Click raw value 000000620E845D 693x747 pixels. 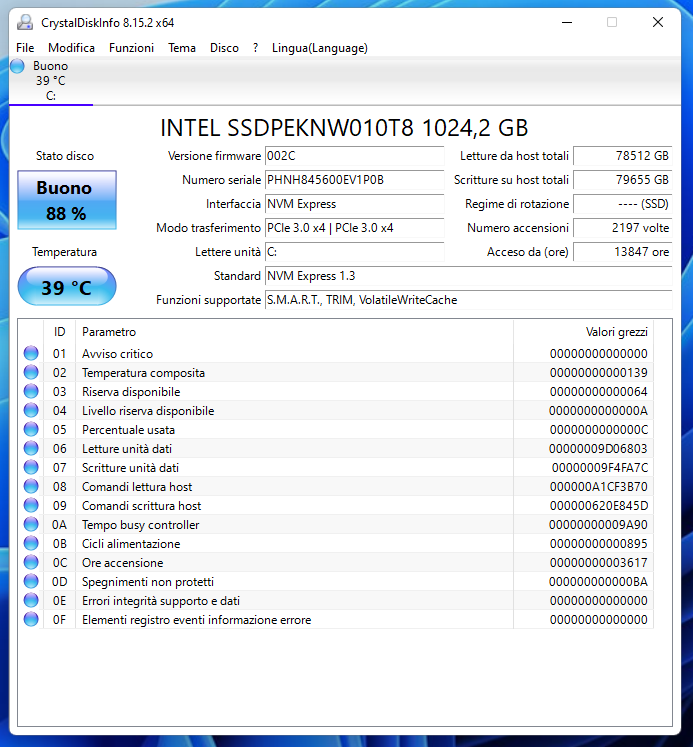point(599,505)
